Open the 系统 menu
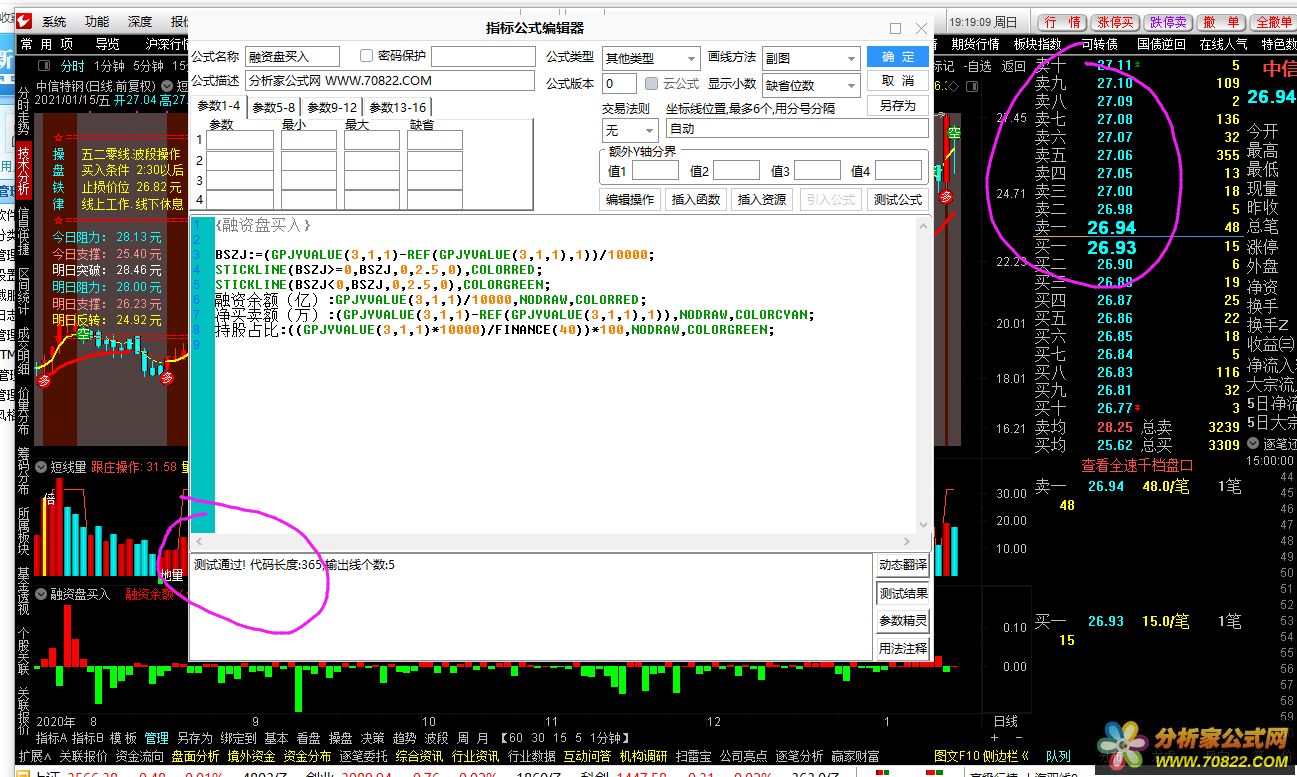 coord(54,21)
